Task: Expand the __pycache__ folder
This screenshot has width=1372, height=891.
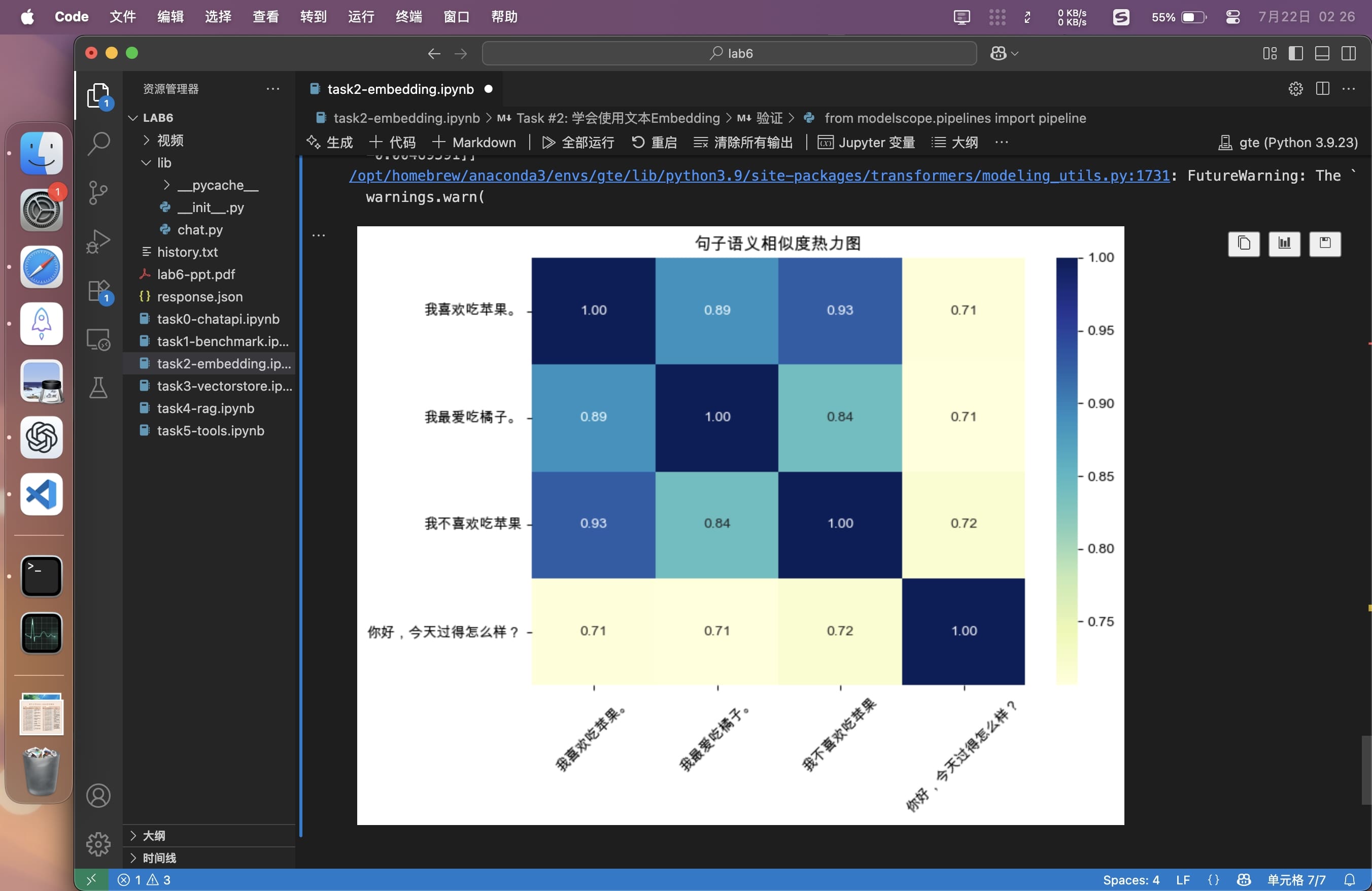Action: point(217,185)
